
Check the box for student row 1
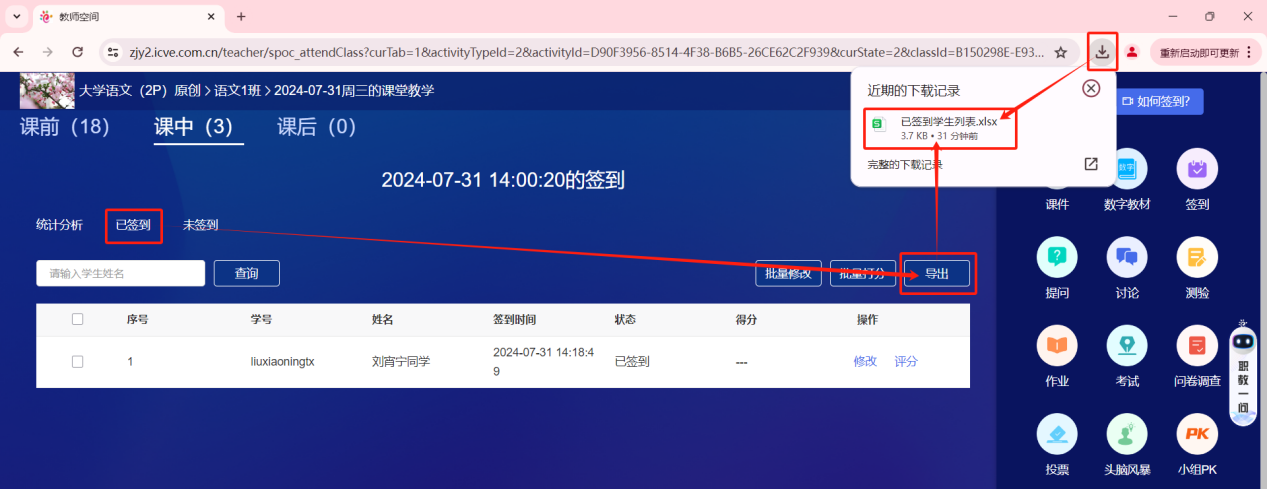[78, 362]
